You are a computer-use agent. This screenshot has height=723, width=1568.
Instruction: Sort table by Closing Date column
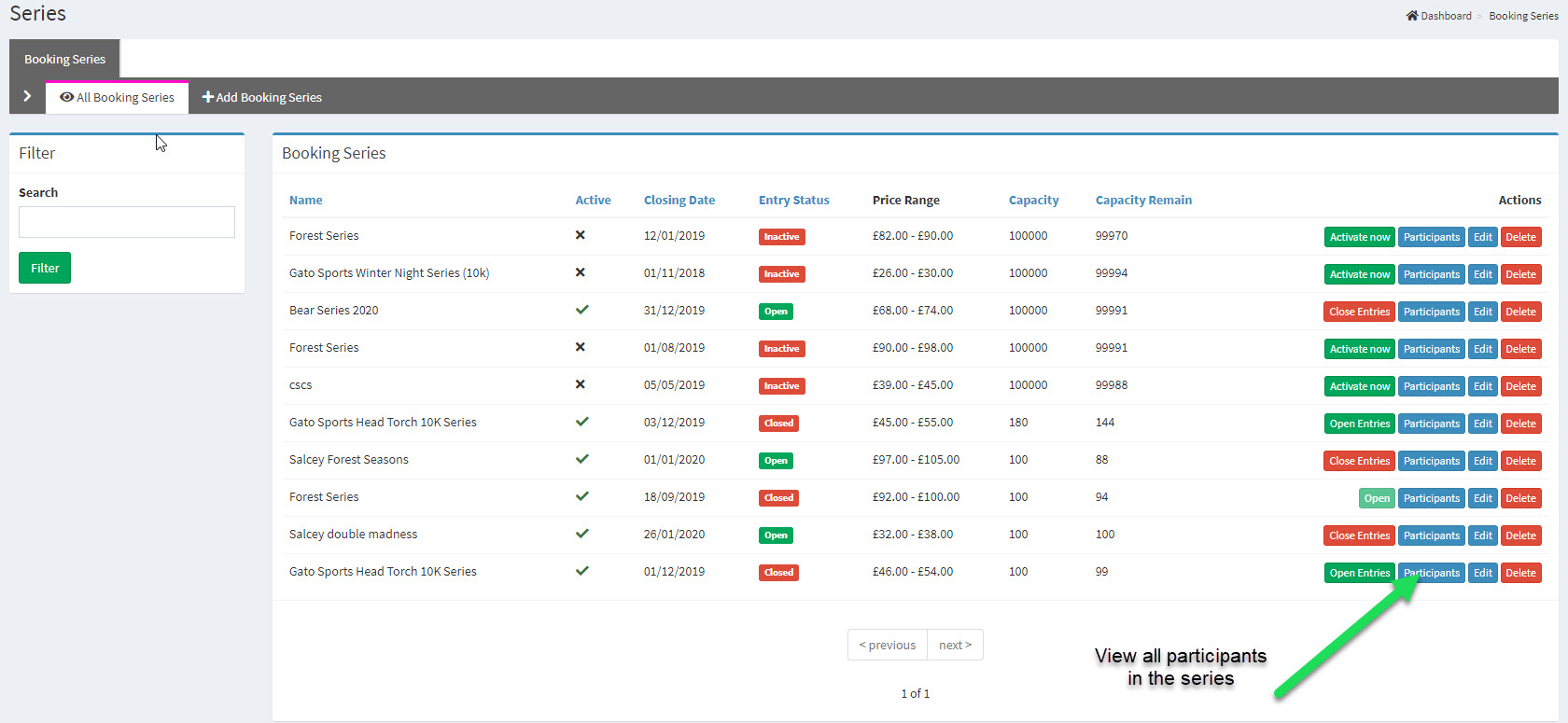pyautogui.click(x=679, y=200)
